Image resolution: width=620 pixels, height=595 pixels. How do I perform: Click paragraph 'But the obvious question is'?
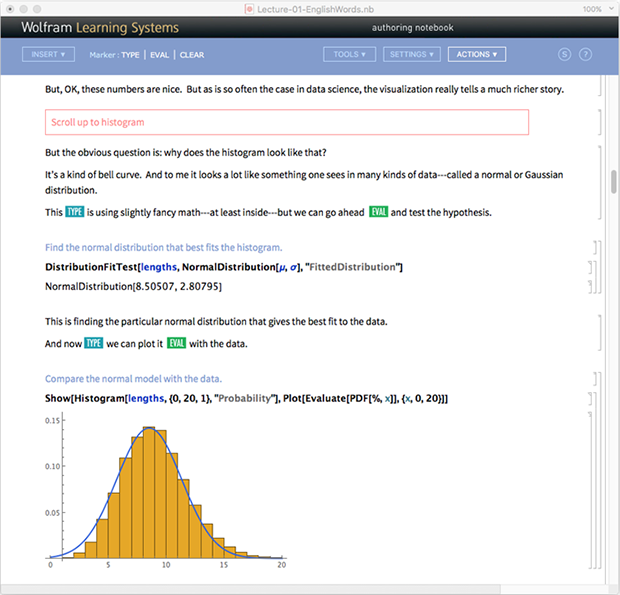185,153
